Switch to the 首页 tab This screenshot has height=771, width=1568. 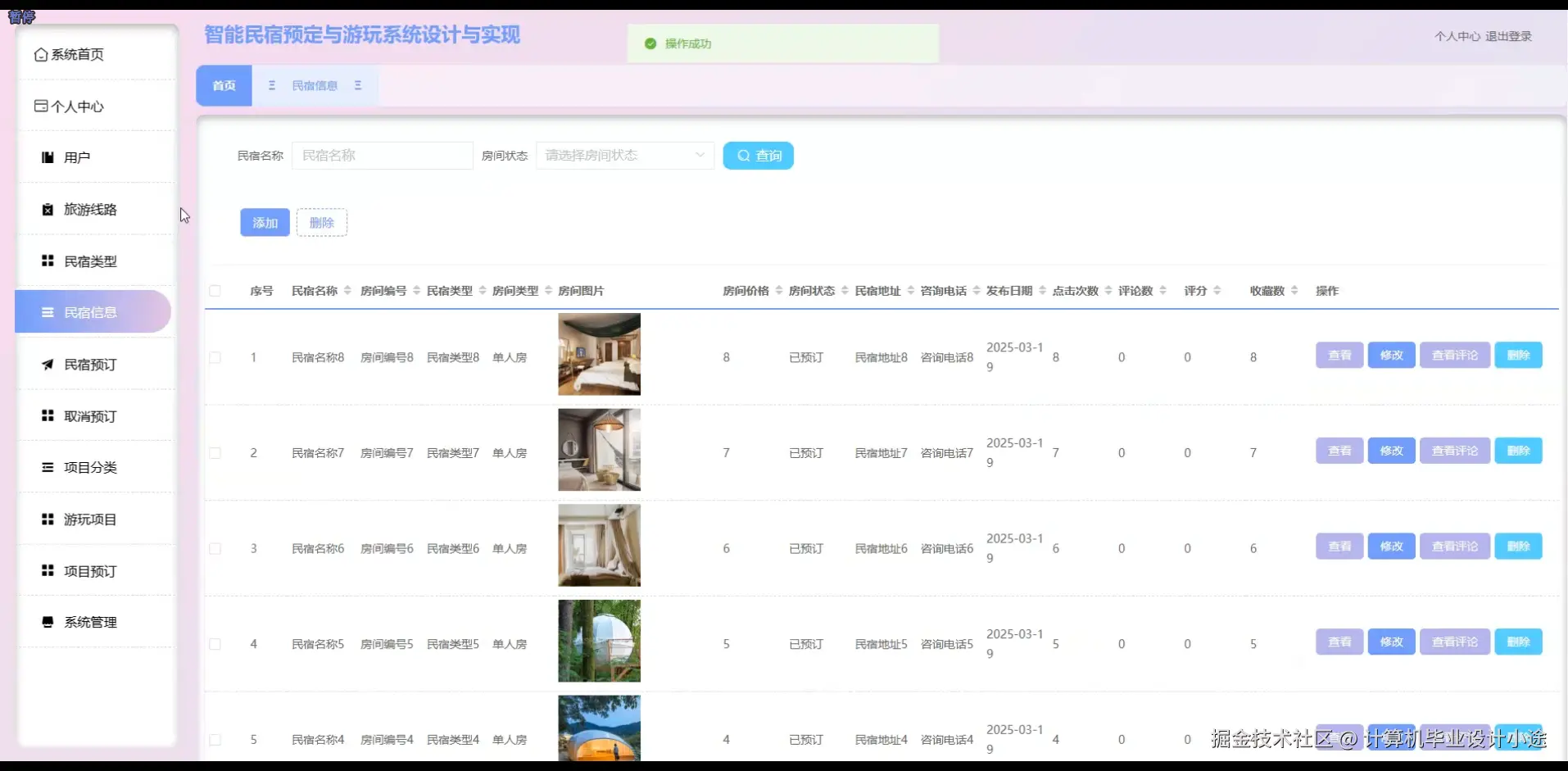coord(224,85)
